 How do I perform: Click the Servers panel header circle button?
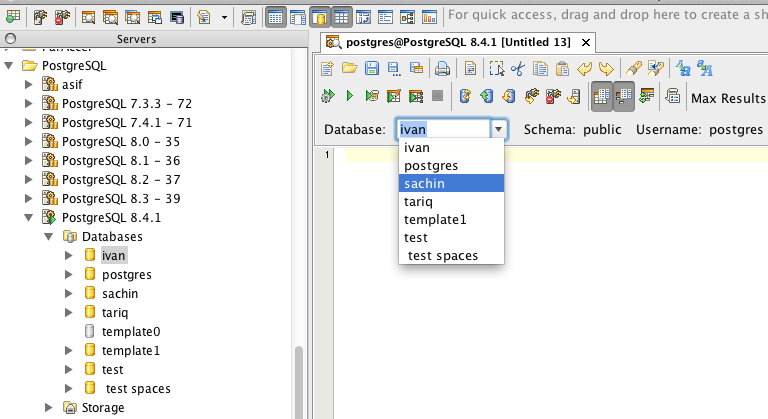[x=10, y=38]
